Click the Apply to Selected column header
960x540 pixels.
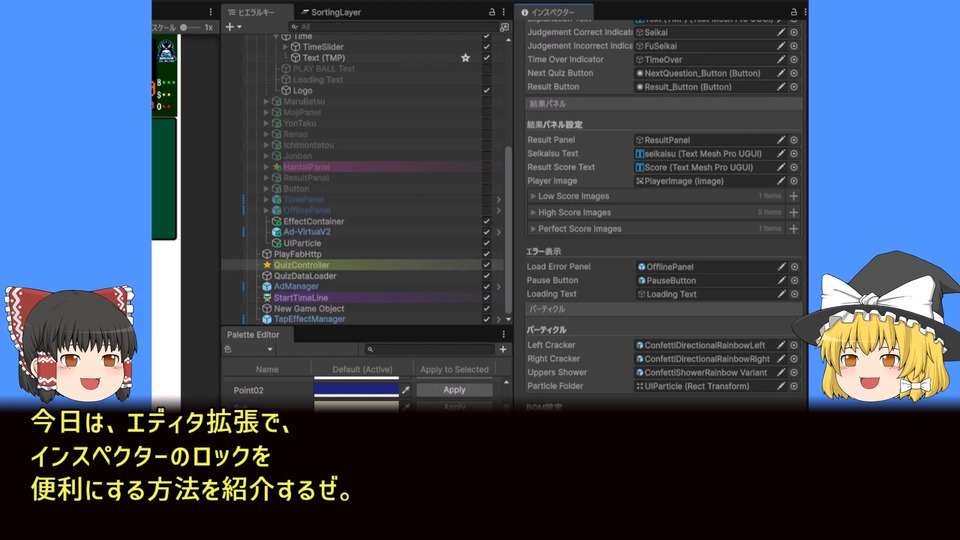pos(454,369)
